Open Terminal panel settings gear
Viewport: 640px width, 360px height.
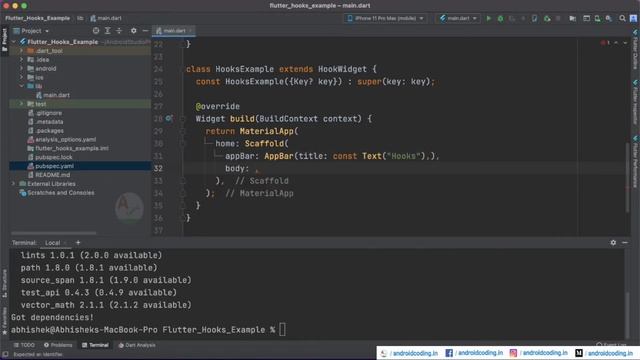tap(613, 242)
